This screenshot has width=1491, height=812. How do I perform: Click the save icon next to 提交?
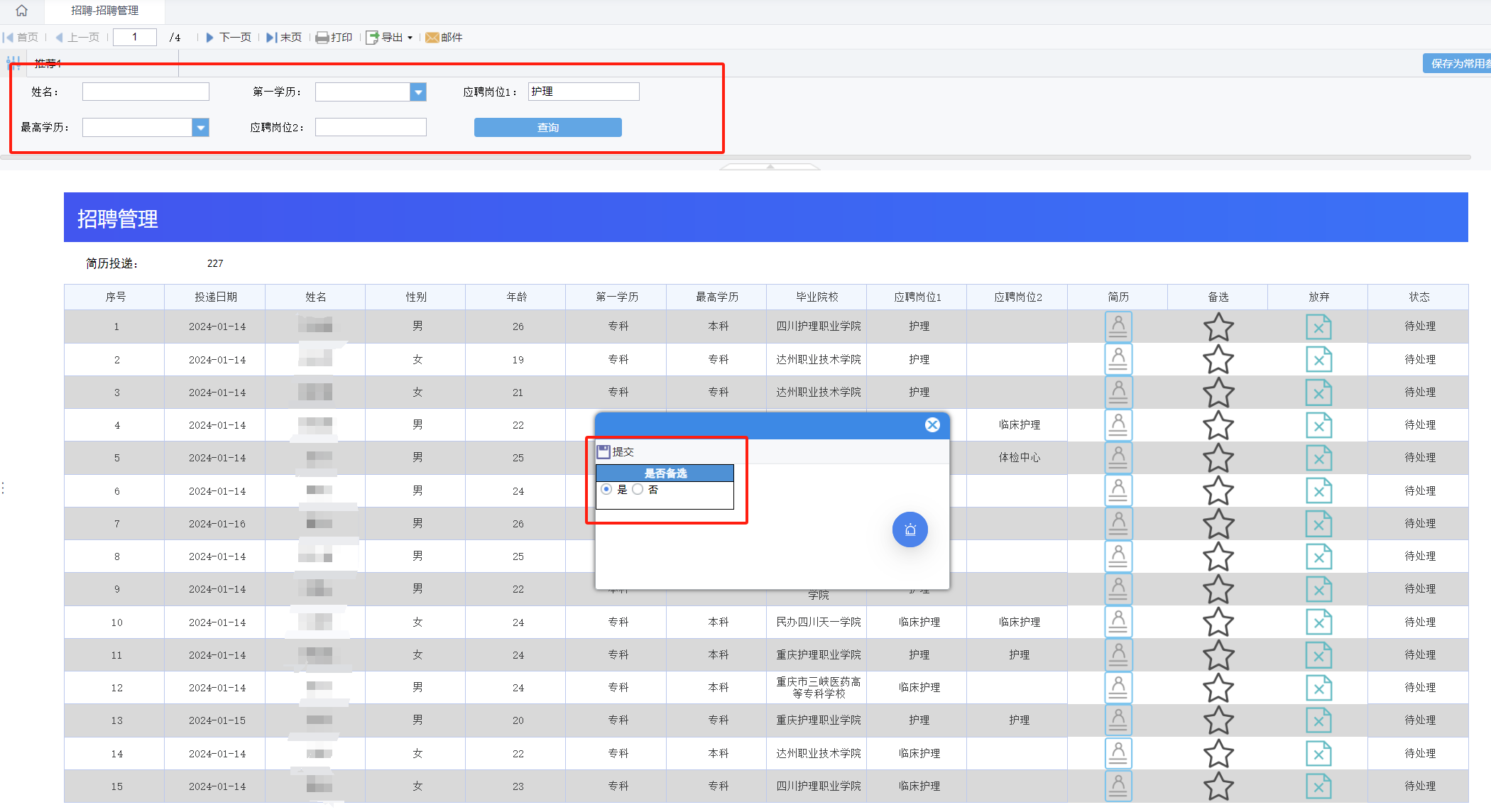(x=603, y=452)
